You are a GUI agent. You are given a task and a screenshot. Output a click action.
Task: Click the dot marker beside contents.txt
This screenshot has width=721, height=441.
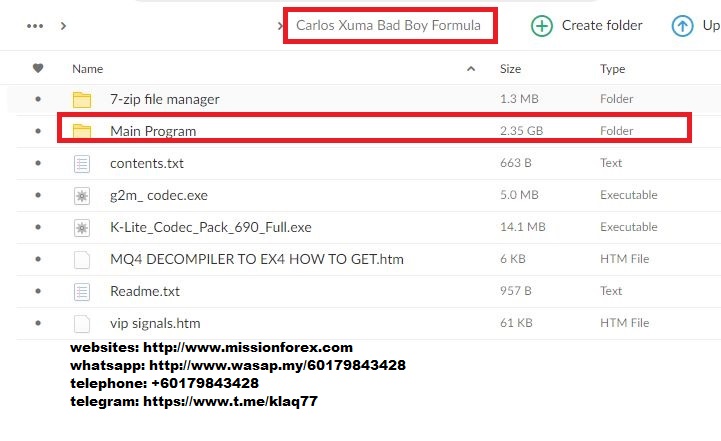pos(38,163)
